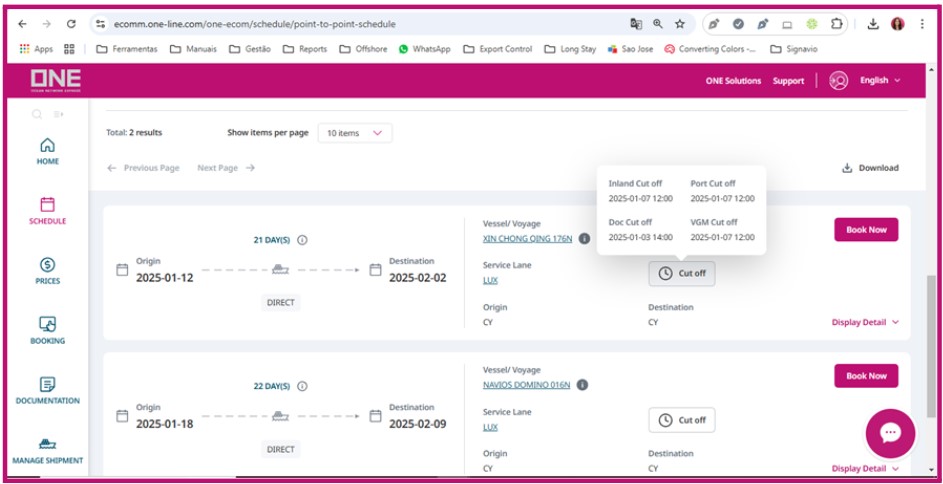The width and height of the screenshot is (943, 484).
Task: Click the browser address bar URL
Action: point(254,24)
